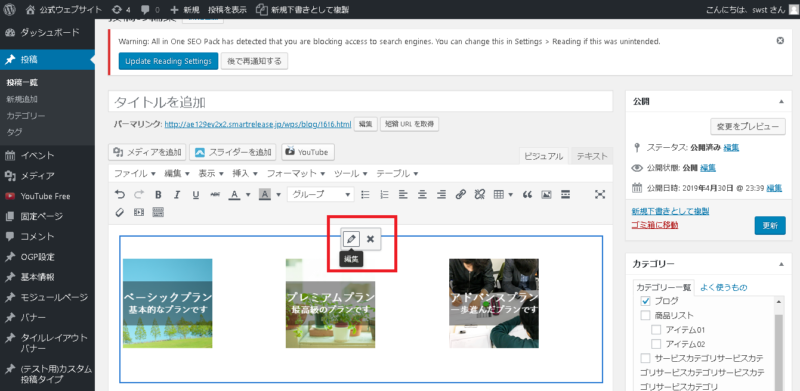
Task: Switch to ビジュアル editor tab
Action: [544, 157]
